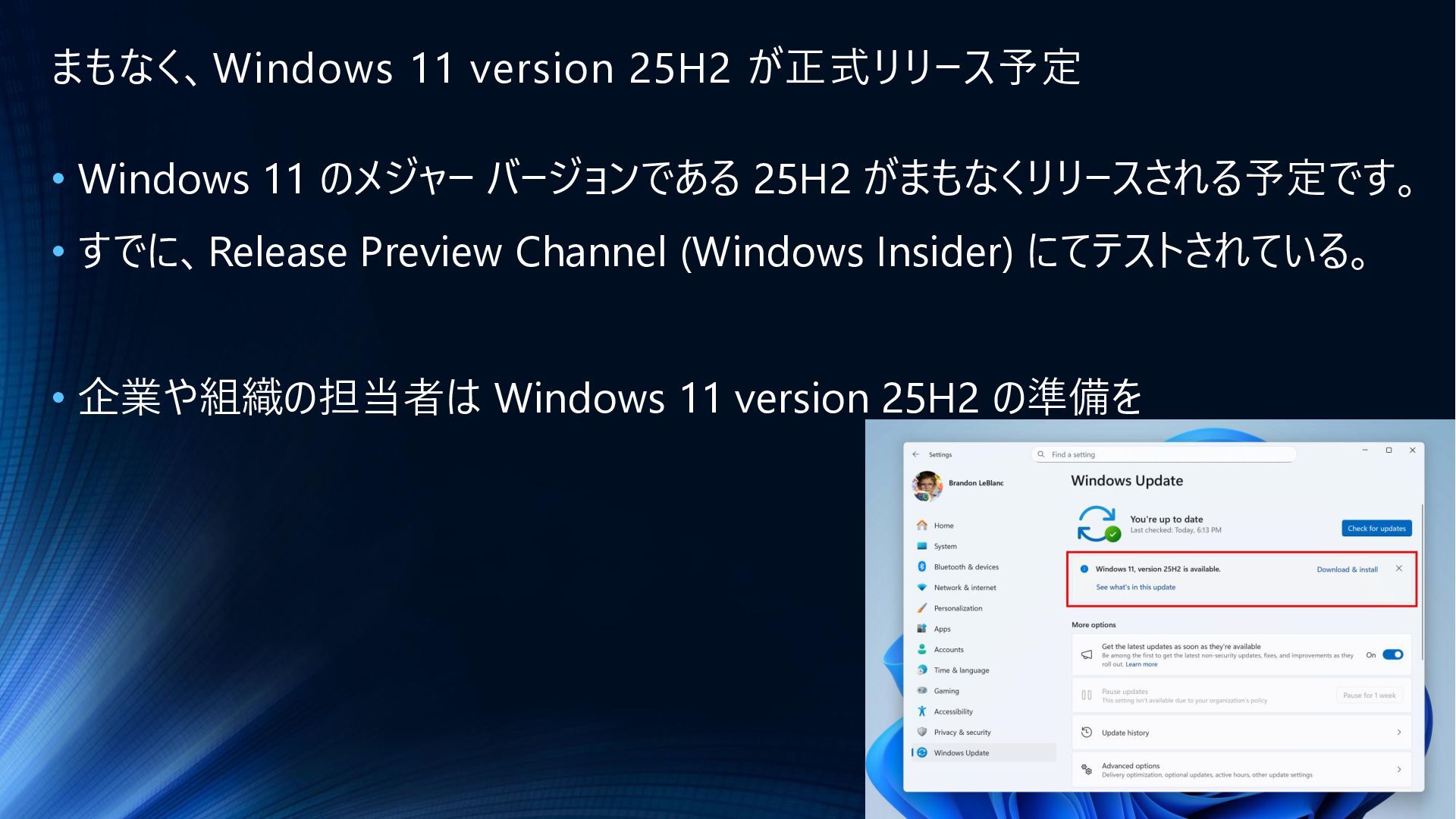1456x819 pixels.
Task: Select the Personalization paintbrush icon
Action: [x=922, y=608]
